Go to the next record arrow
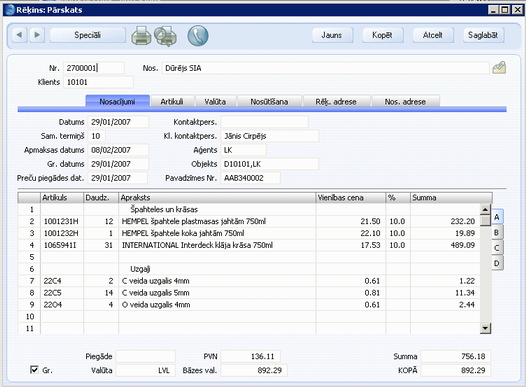 (x=37, y=35)
